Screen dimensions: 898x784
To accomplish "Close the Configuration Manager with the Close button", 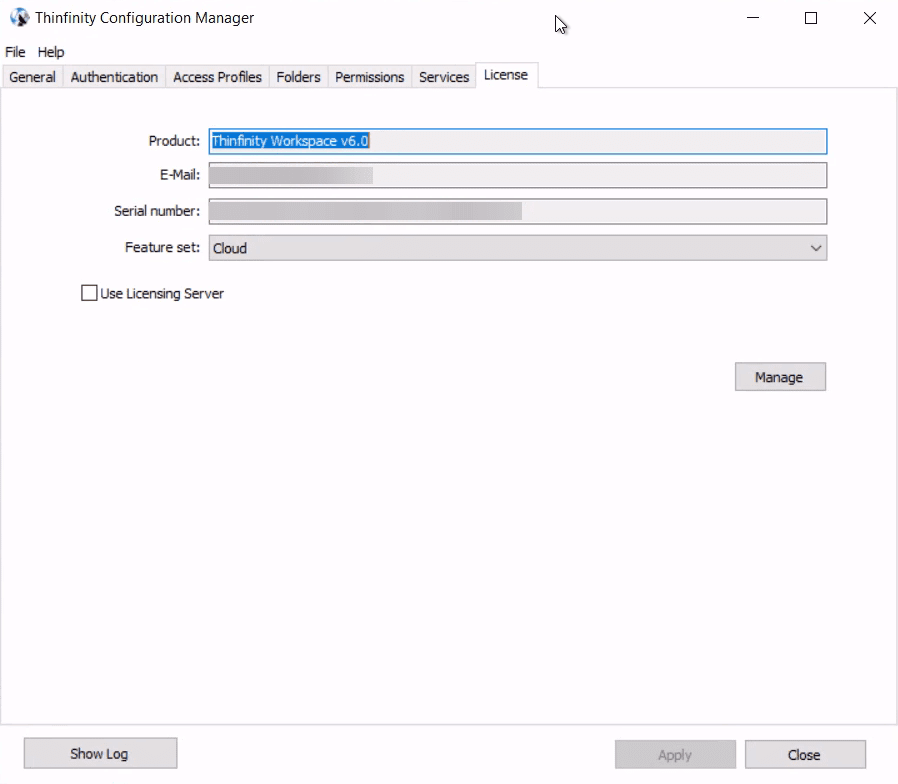I will (x=805, y=754).
